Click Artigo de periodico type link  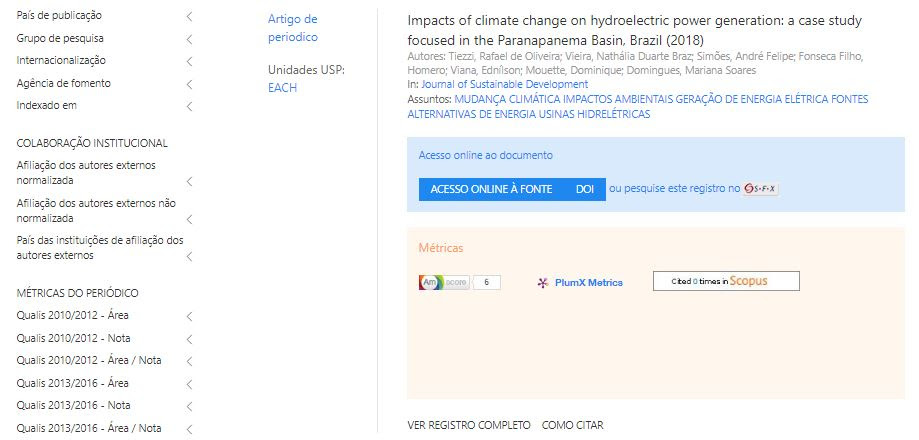tap(293, 28)
